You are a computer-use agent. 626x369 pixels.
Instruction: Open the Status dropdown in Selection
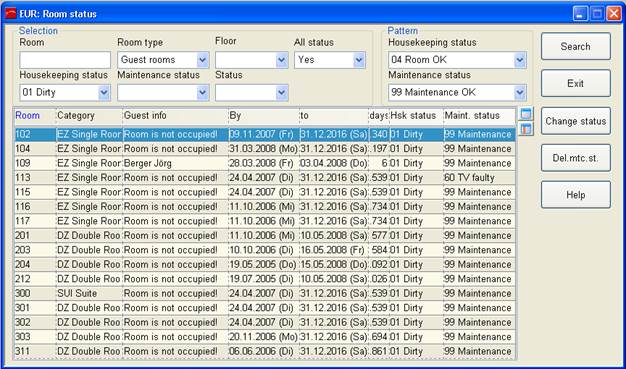(282, 93)
